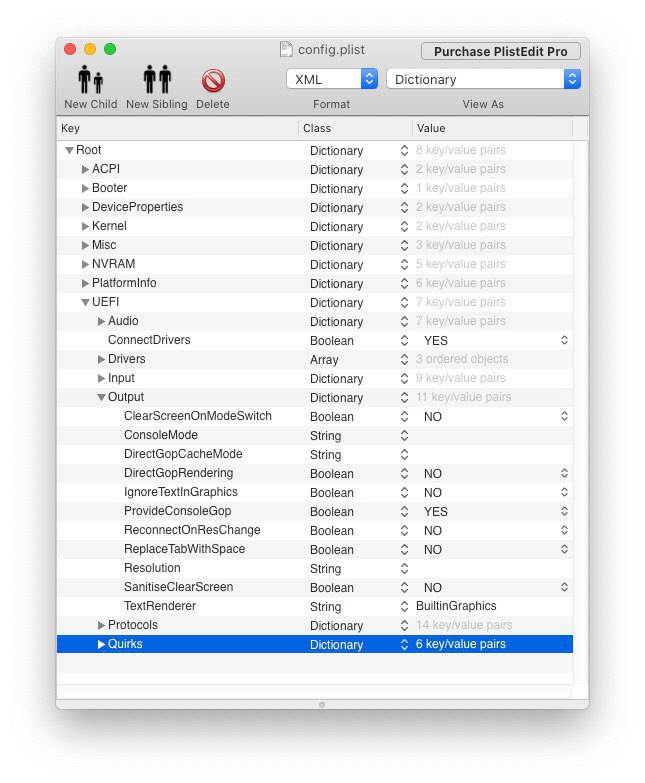
Task: Select the Resolution key row
Action: (315, 568)
